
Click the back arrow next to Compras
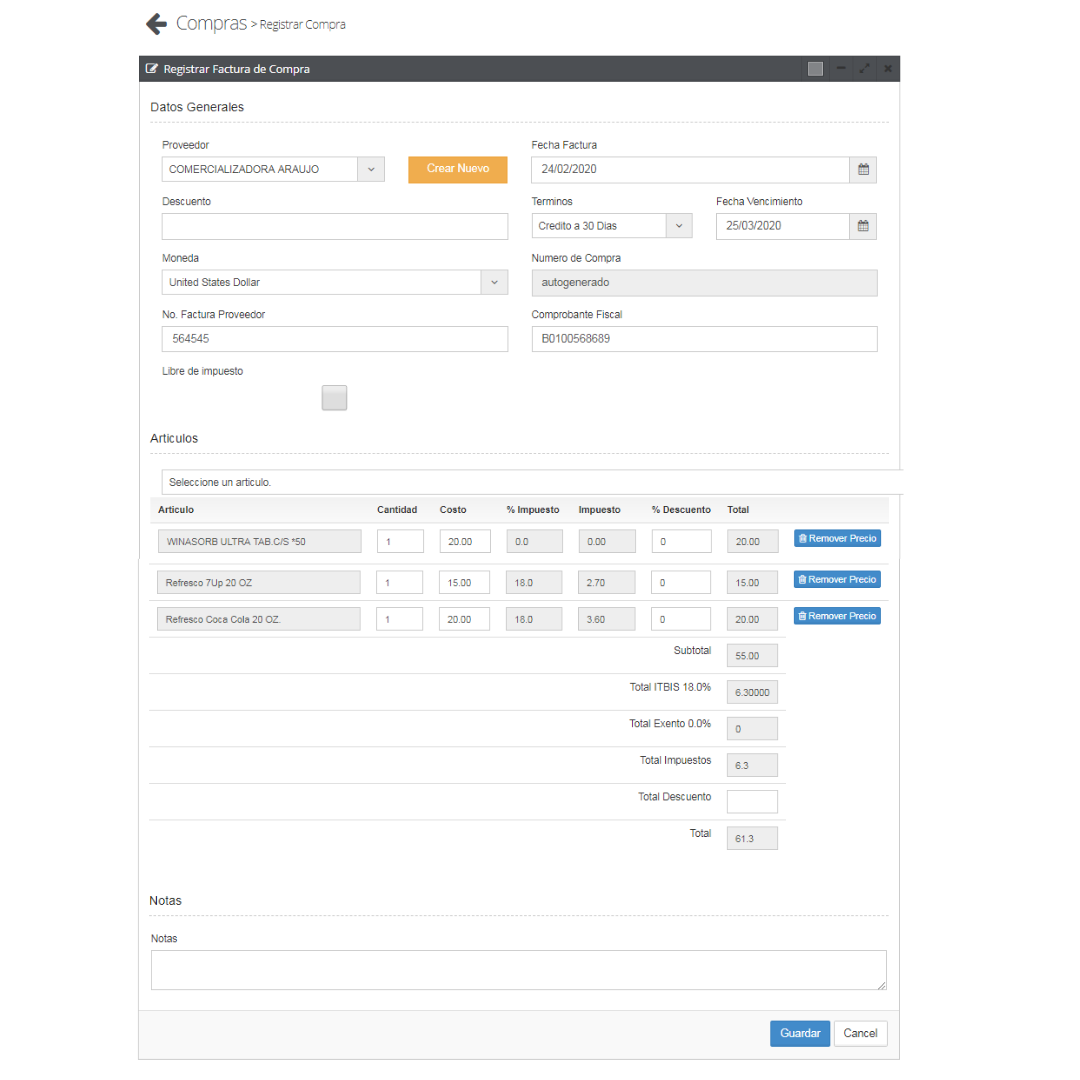[x=156, y=24]
